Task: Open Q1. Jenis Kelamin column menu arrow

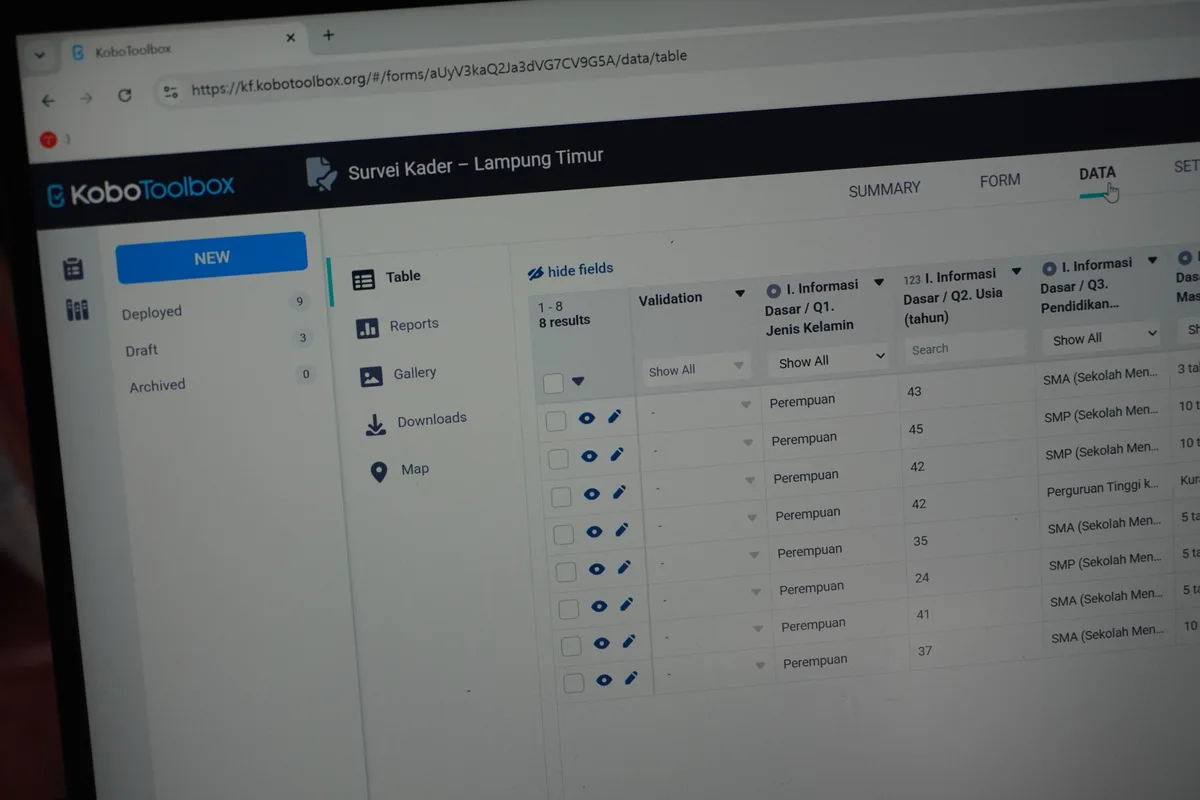Action: pyautogui.click(x=879, y=283)
